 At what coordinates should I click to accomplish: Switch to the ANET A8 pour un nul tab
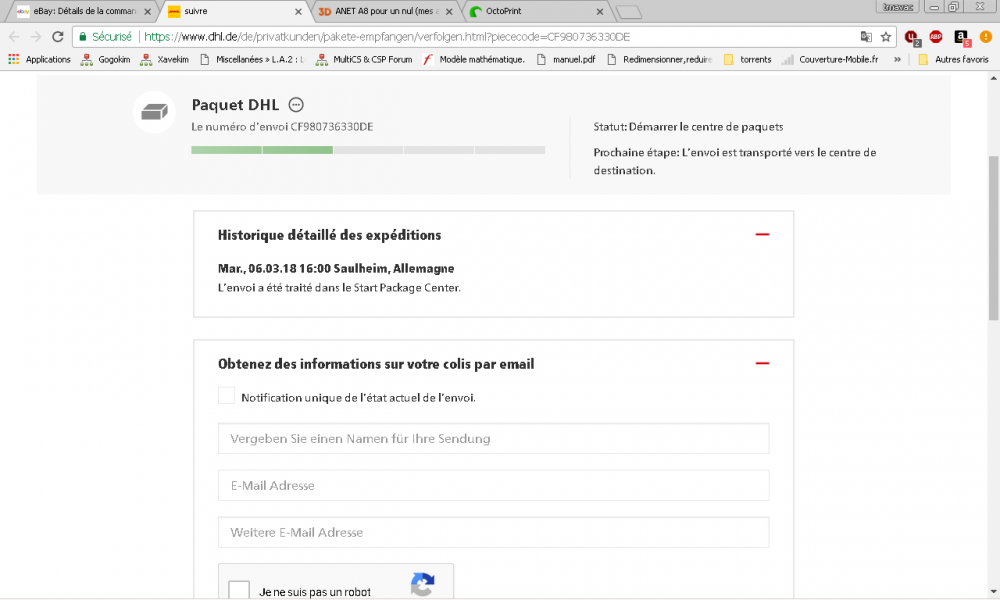coord(386,11)
